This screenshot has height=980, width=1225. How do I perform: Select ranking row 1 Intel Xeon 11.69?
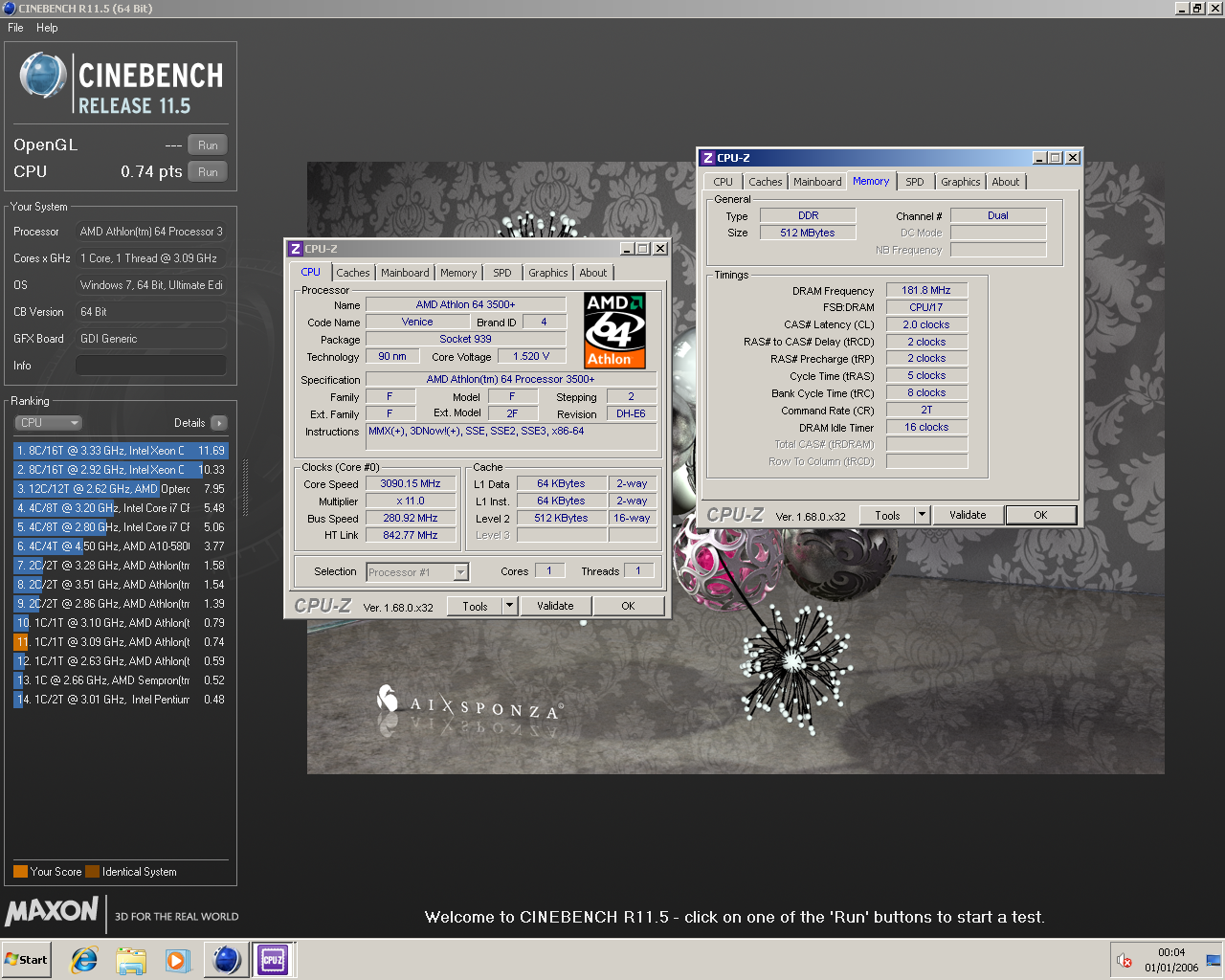(121, 451)
